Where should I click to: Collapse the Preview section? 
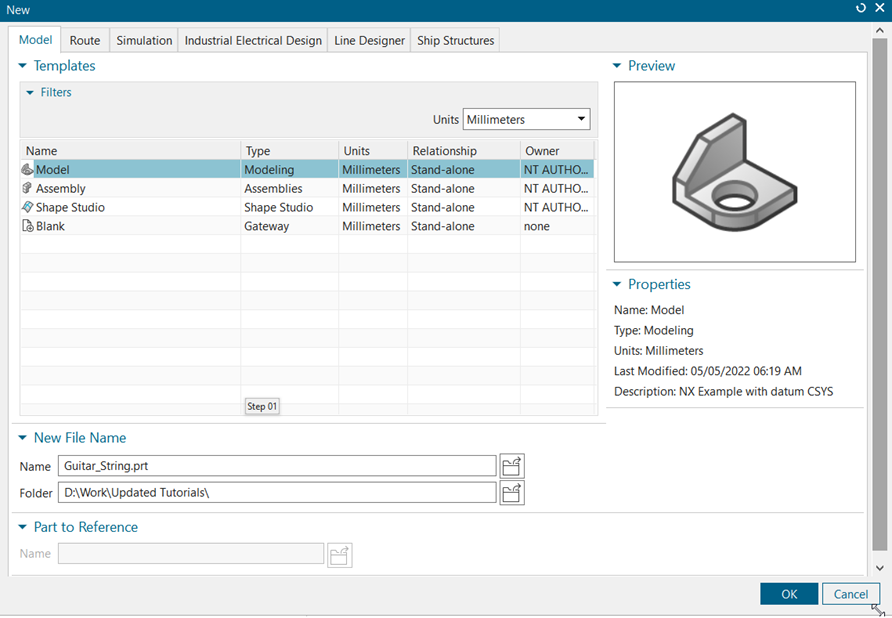[x=618, y=65]
